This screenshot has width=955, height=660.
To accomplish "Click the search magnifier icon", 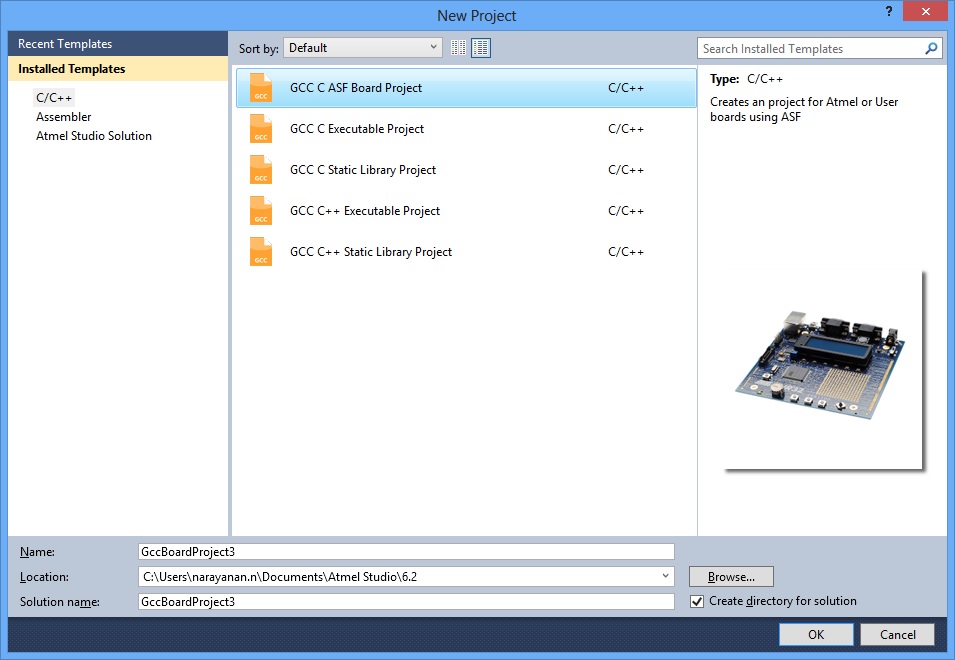I will tap(931, 48).
